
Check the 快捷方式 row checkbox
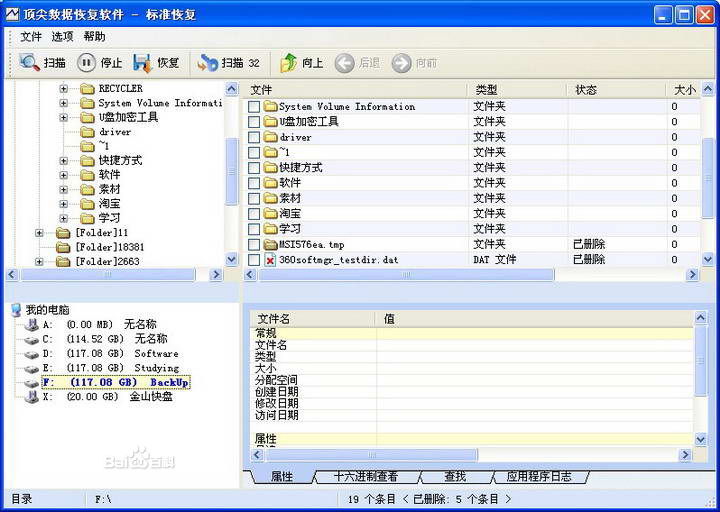(x=254, y=168)
